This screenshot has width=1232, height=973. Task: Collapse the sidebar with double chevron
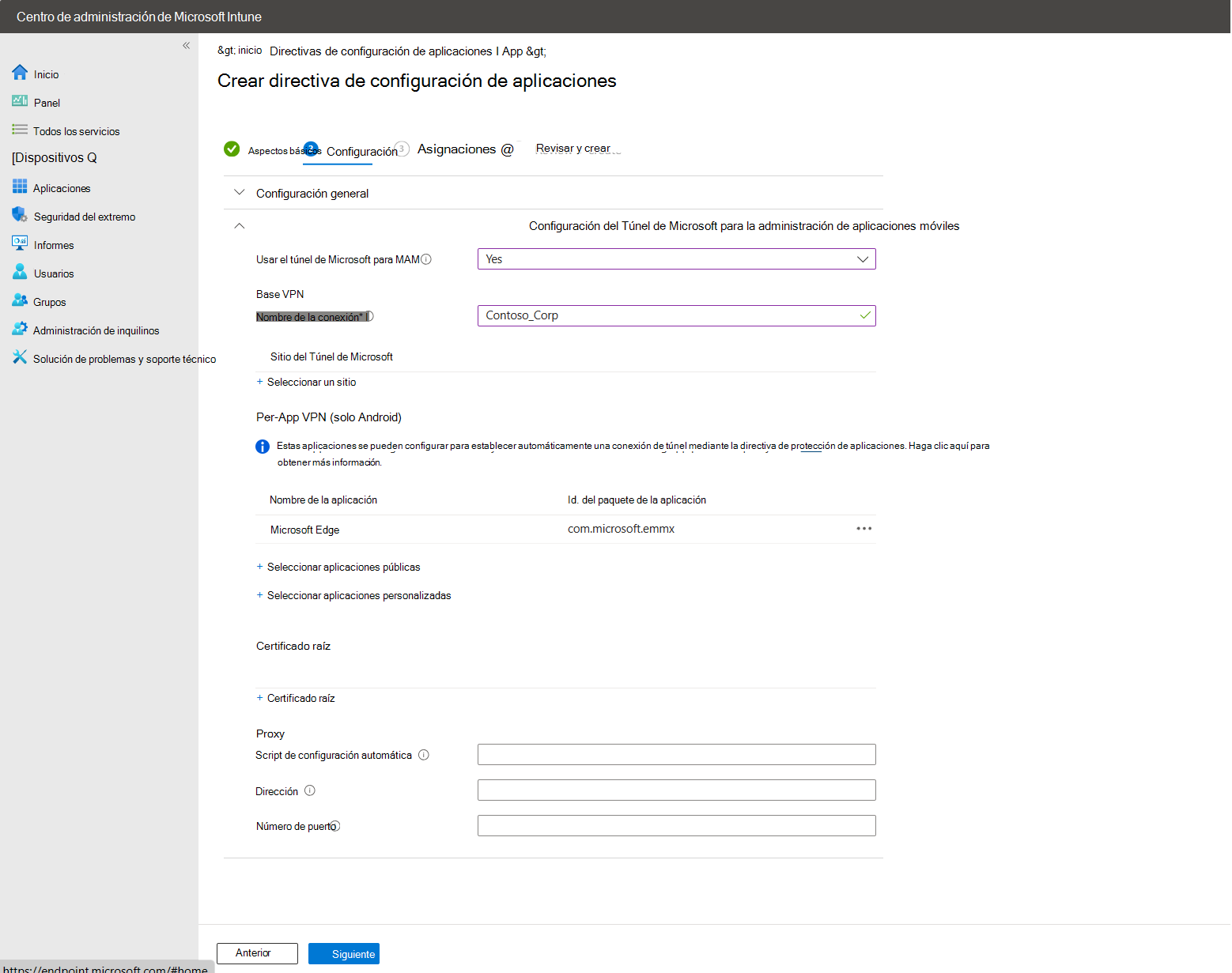pos(186,45)
